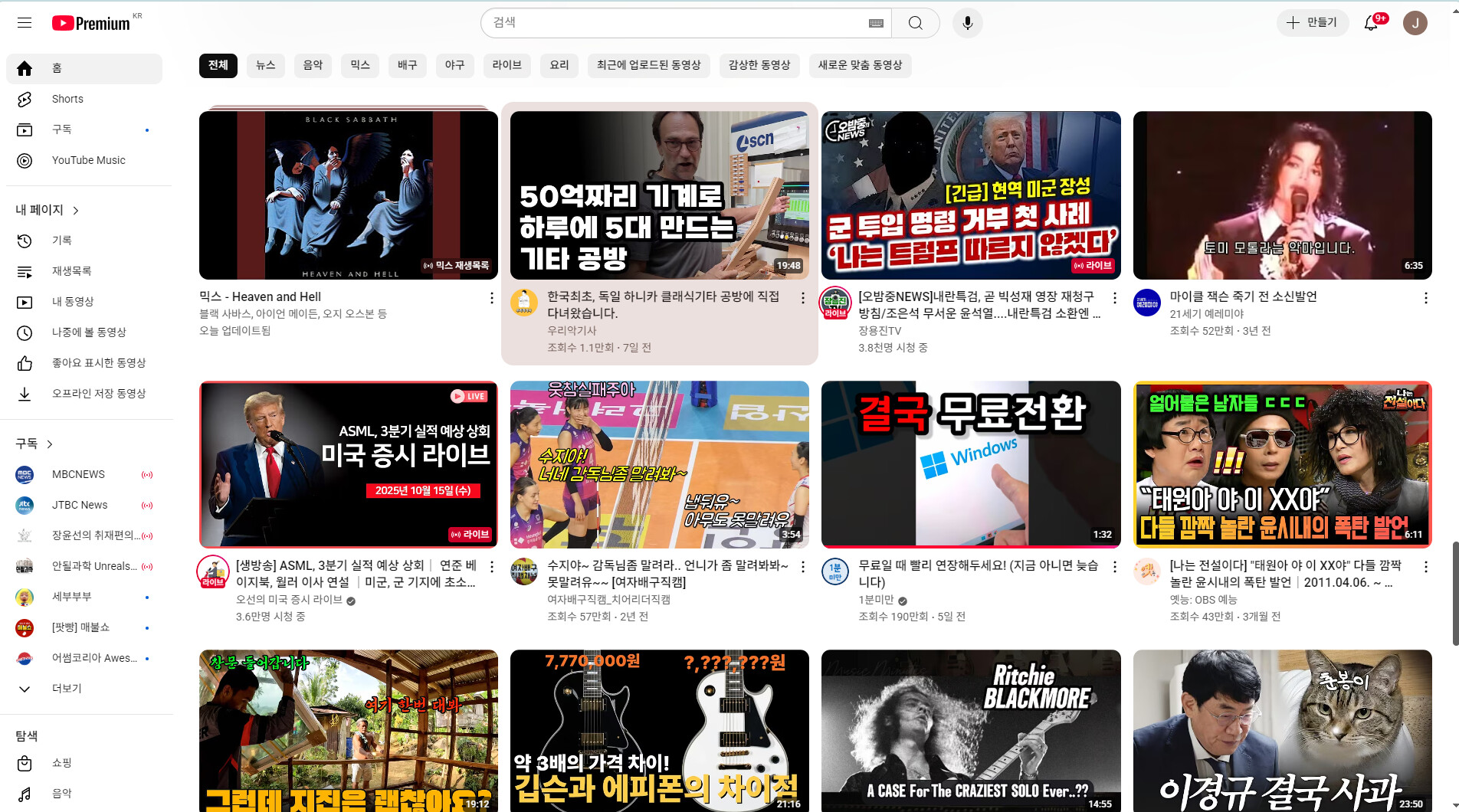1459x812 pixels.
Task: Open more options for 수지야 감독님 video
Action: pyautogui.click(x=802, y=566)
